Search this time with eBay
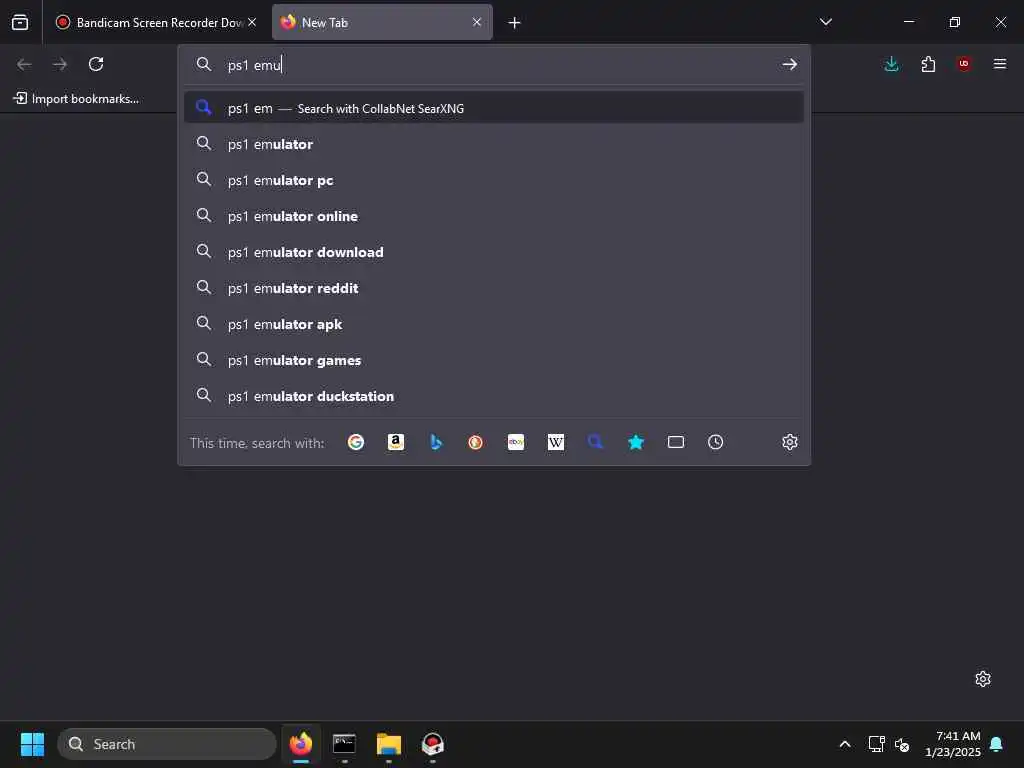 [x=516, y=442]
